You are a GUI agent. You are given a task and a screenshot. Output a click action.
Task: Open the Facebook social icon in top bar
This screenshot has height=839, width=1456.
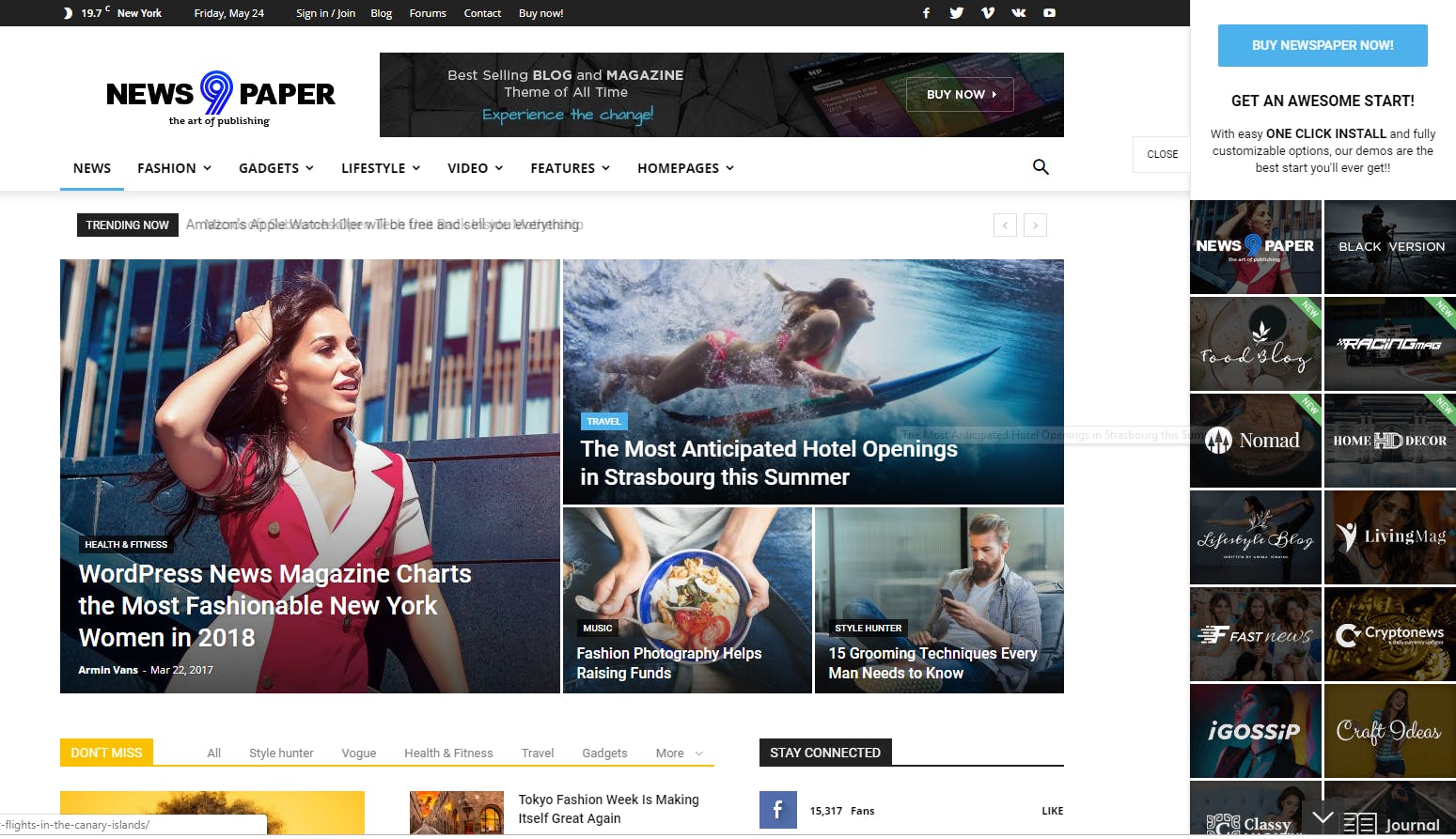(x=926, y=13)
